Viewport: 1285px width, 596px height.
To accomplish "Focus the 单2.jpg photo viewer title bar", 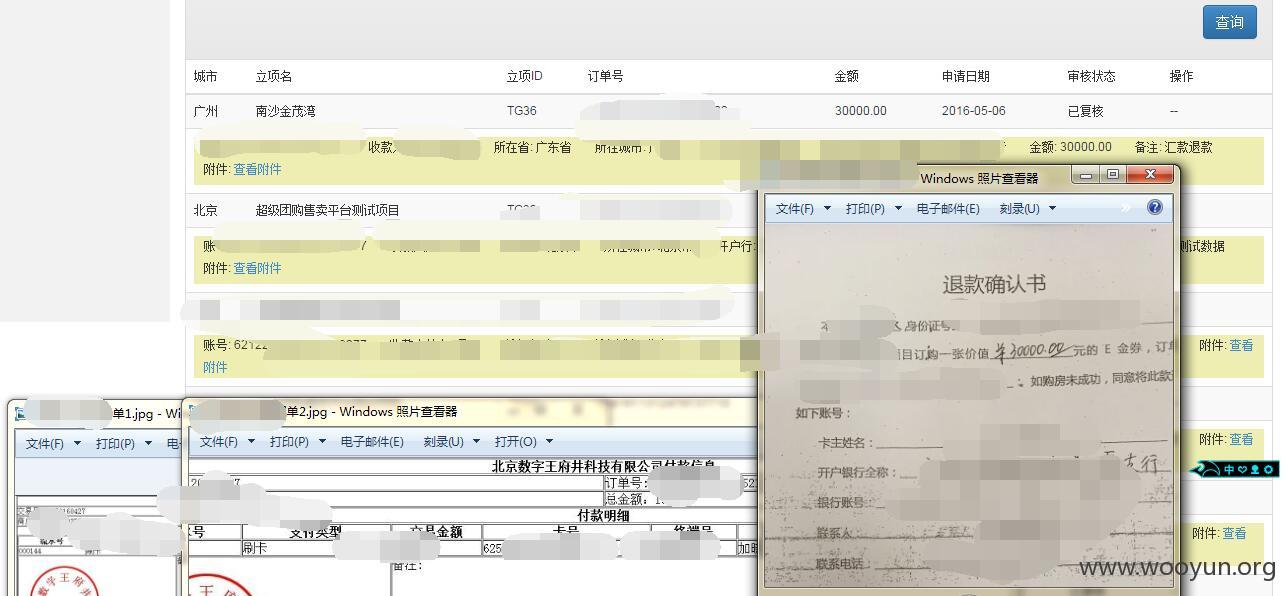I will pyautogui.click(x=470, y=412).
